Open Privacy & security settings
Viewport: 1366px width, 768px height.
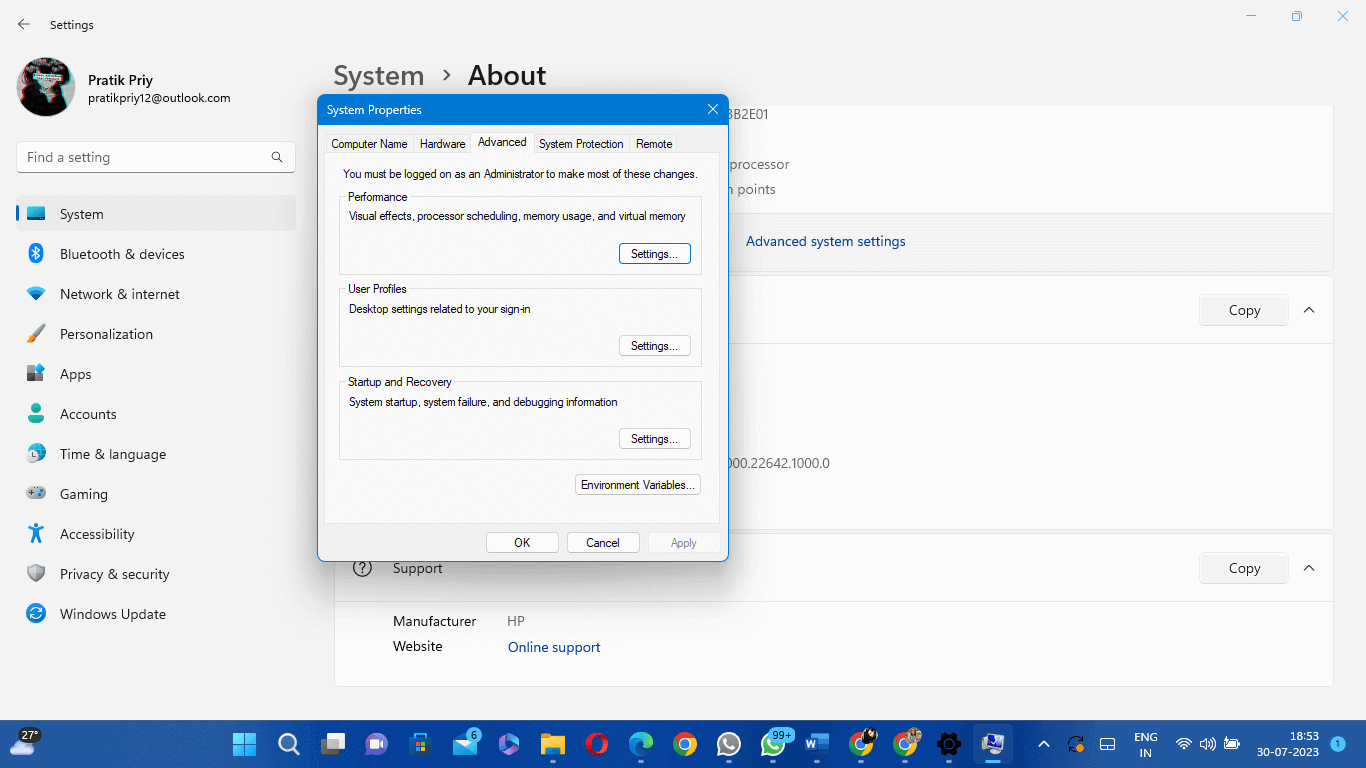tap(114, 574)
